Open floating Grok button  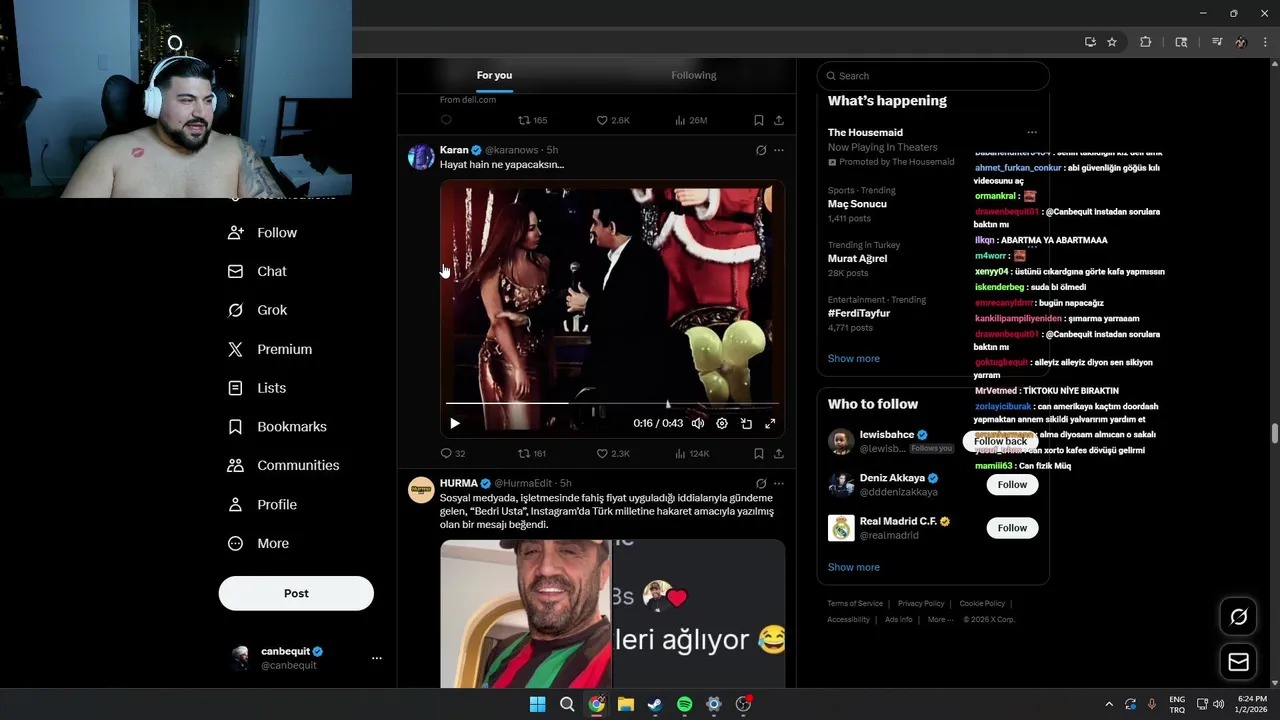pos(1238,617)
